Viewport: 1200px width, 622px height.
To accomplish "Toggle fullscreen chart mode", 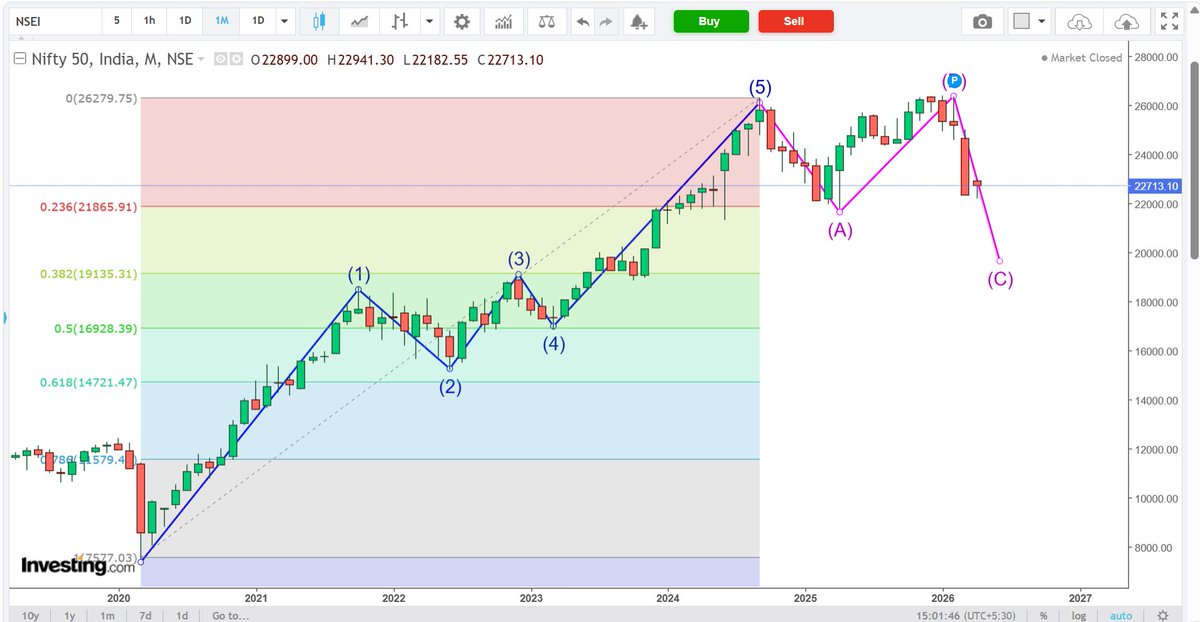I will pyautogui.click(x=1167, y=21).
